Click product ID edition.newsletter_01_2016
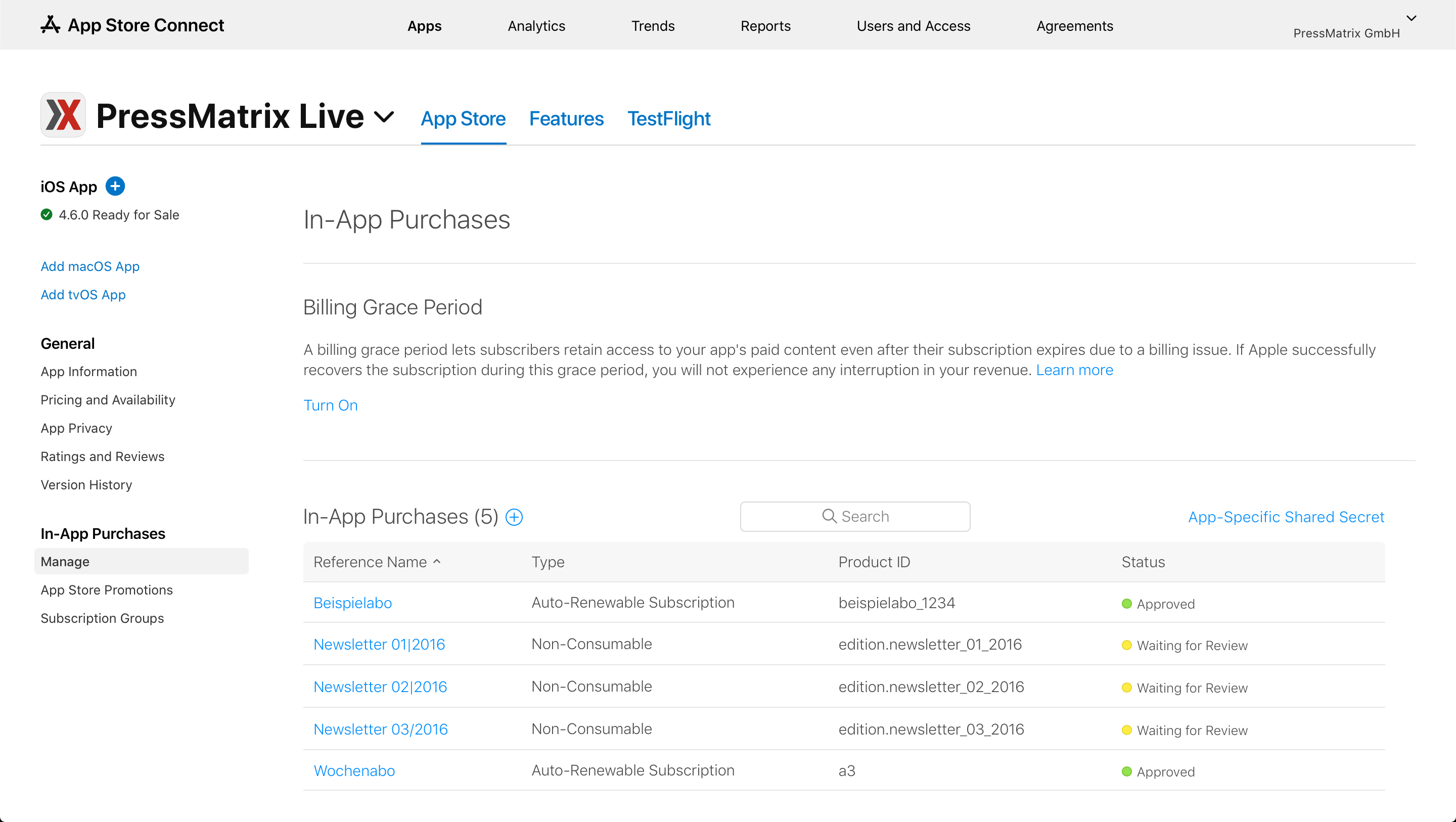 coord(930,645)
